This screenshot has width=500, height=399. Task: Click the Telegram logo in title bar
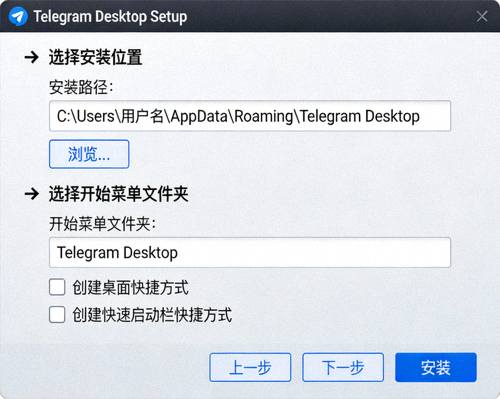pyautogui.click(x=18, y=16)
